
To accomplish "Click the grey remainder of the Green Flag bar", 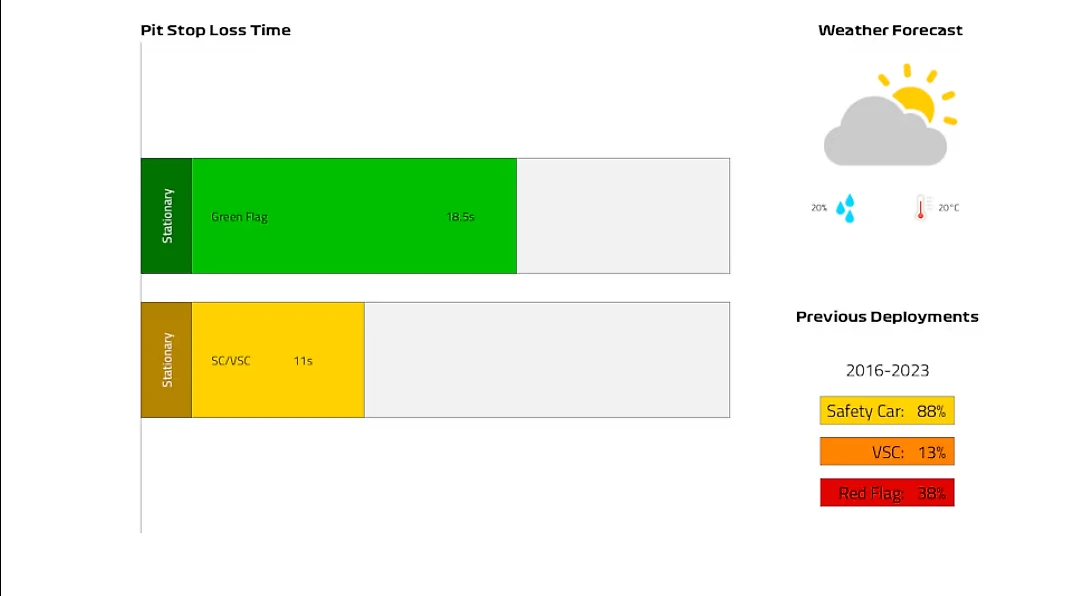I will [623, 216].
